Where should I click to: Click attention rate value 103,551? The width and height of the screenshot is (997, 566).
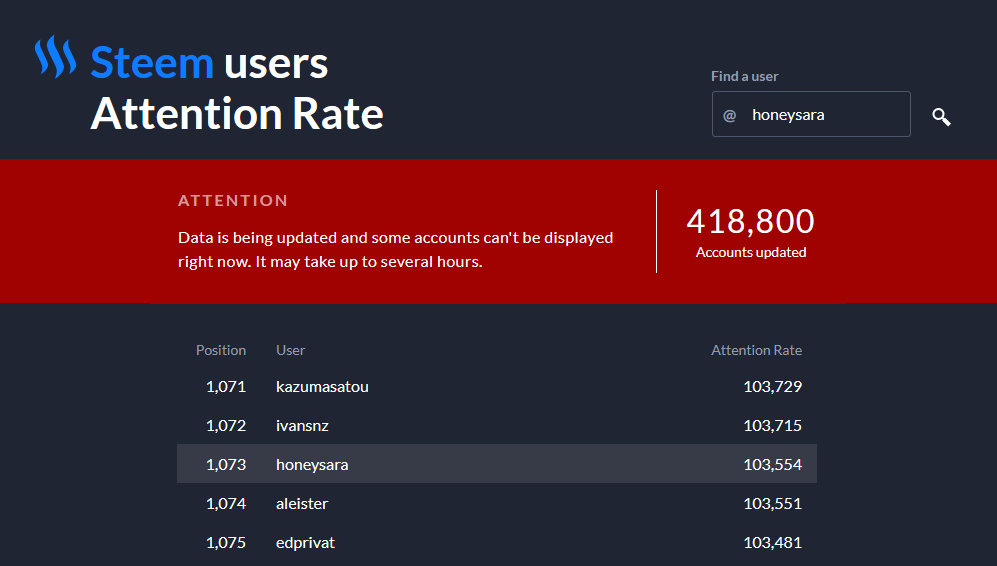(772, 503)
